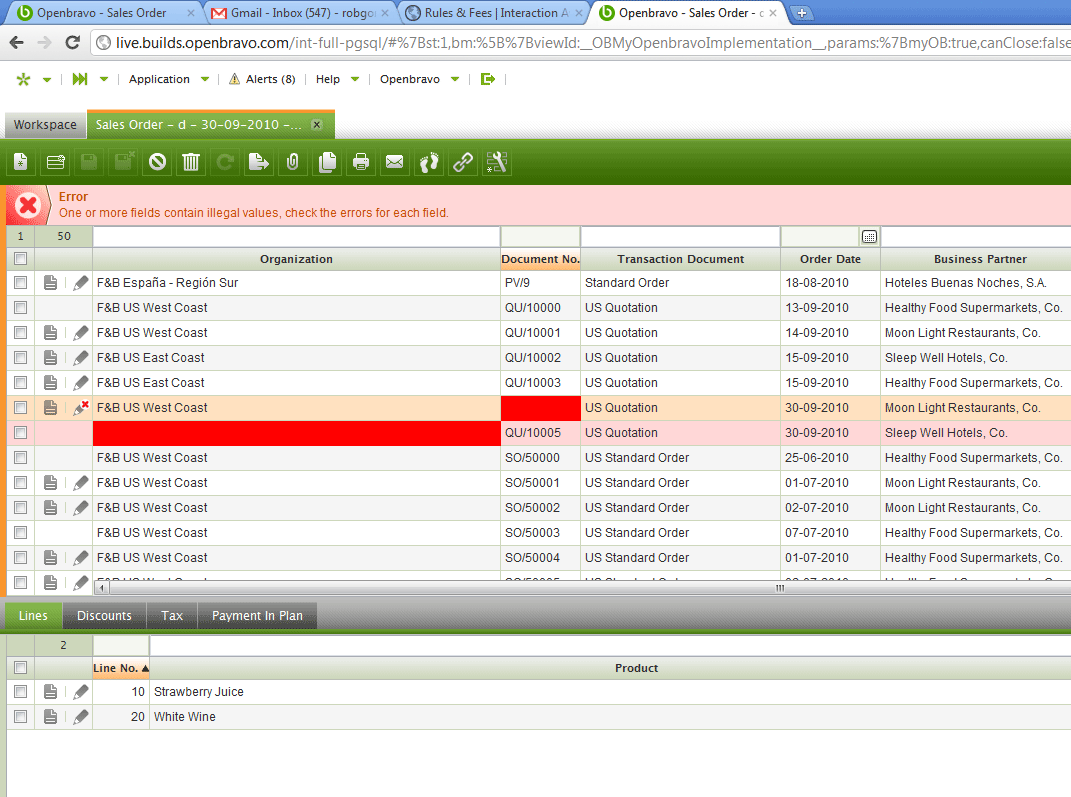Click the new document toolbar icon
The height and width of the screenshot is (797, 1071).
[21, 162]
